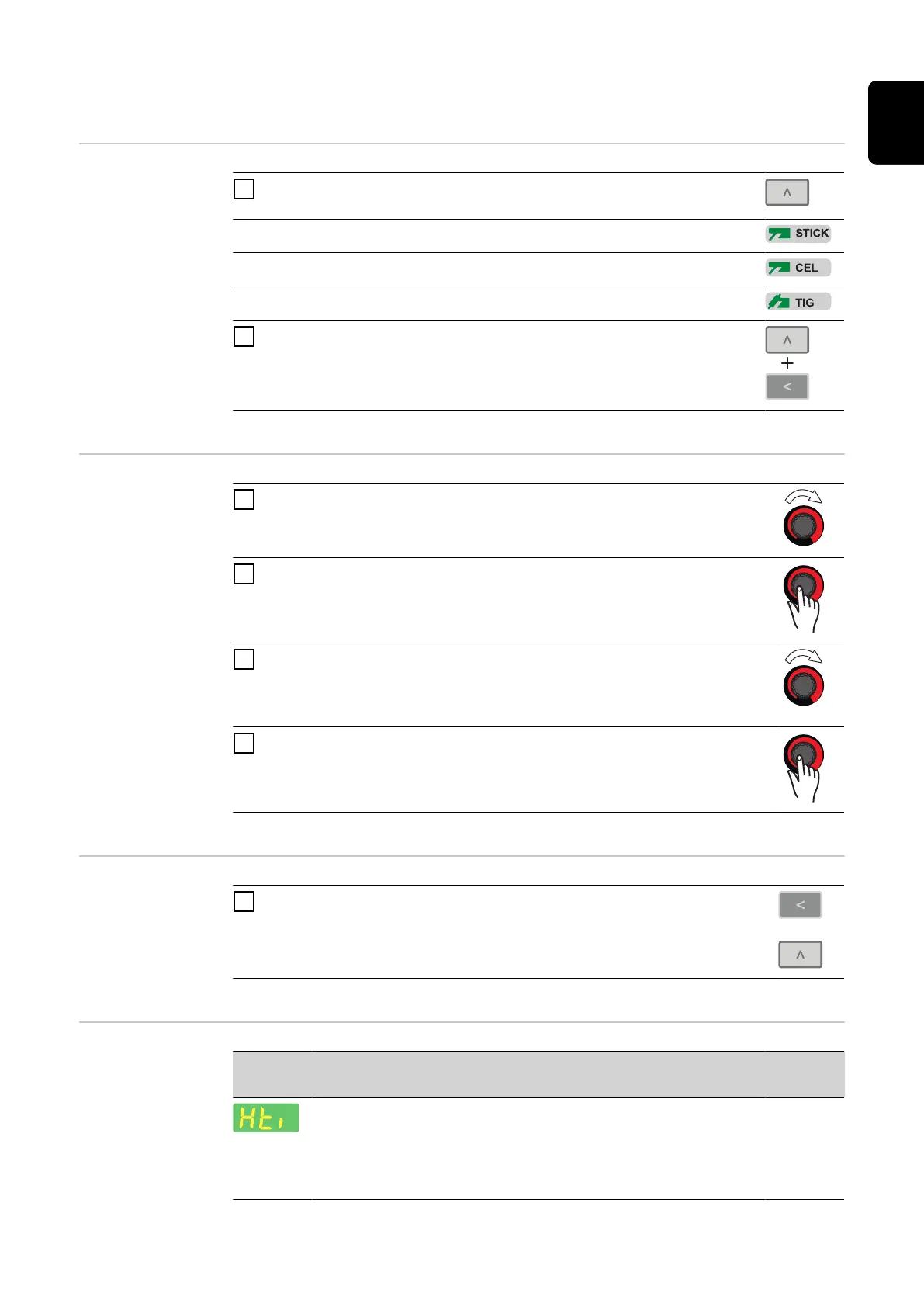Tick the checkbox beside first rotating dial

coord(244,499)
